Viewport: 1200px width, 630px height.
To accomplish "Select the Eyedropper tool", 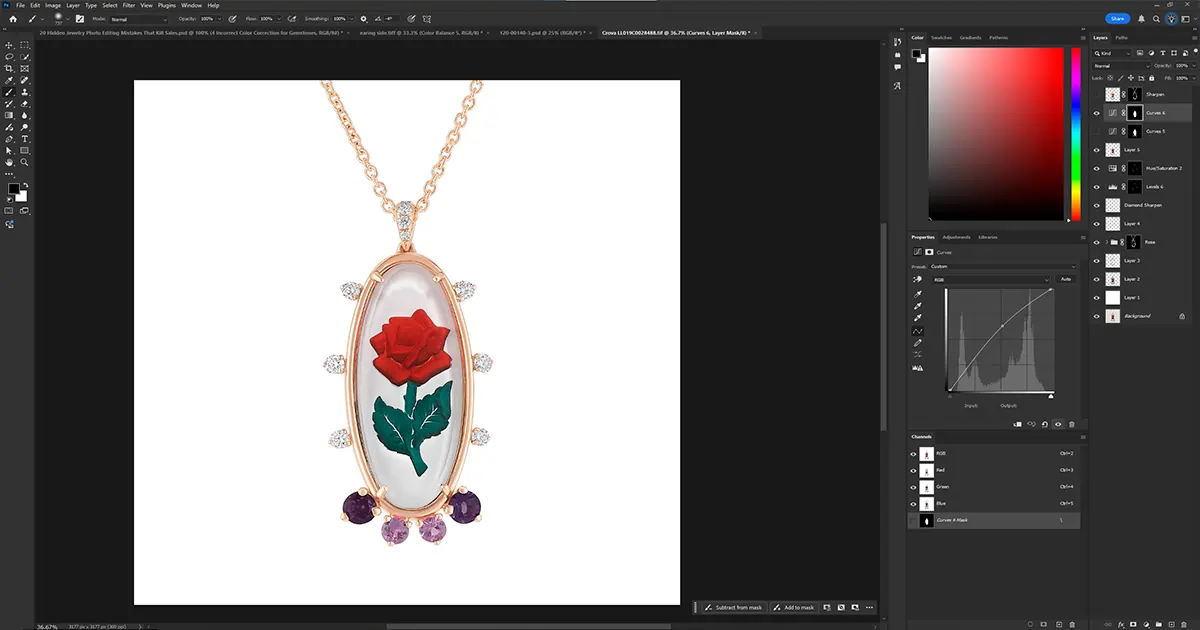I will coord(8,78).
